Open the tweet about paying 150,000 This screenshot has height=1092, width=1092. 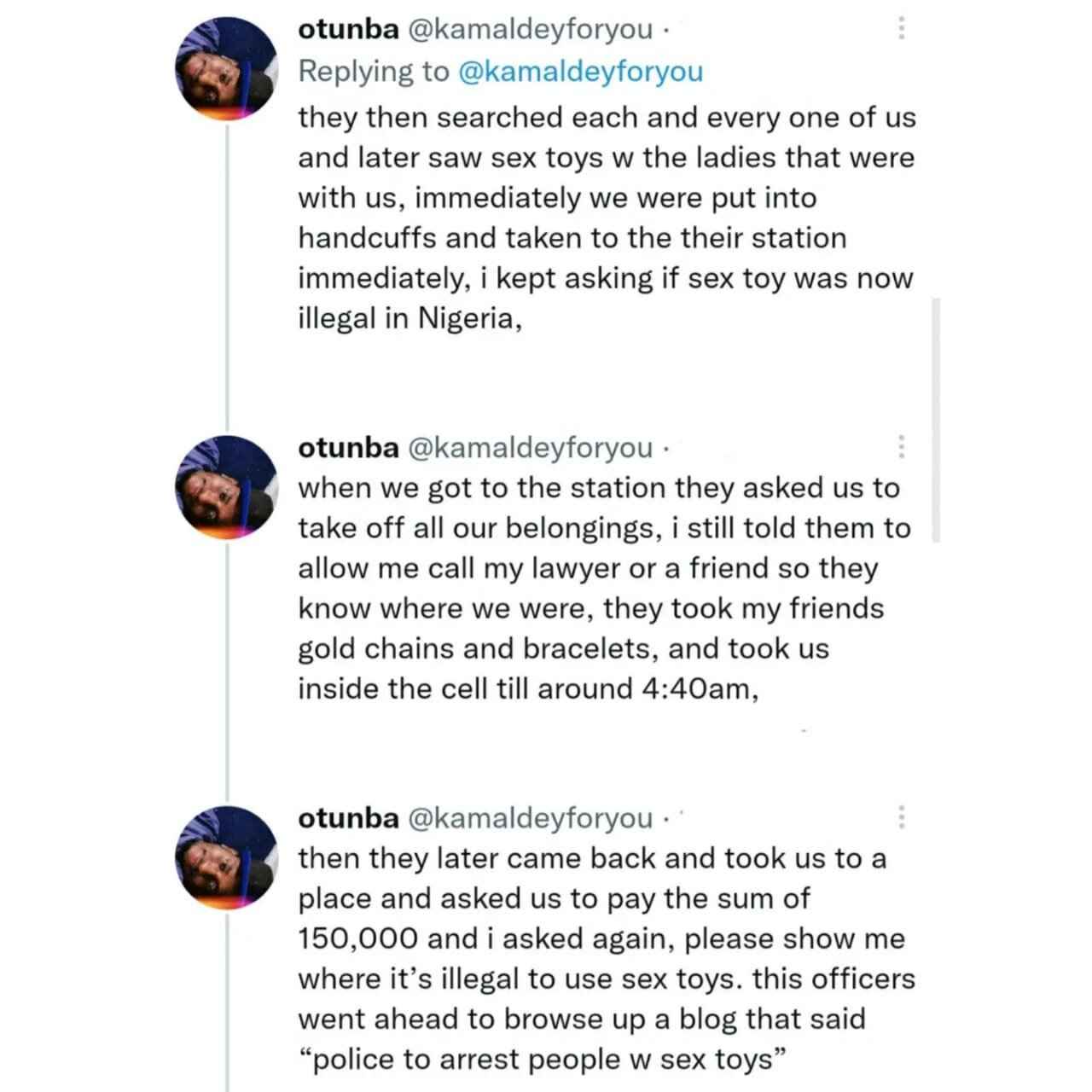click(x=607, y=958)
